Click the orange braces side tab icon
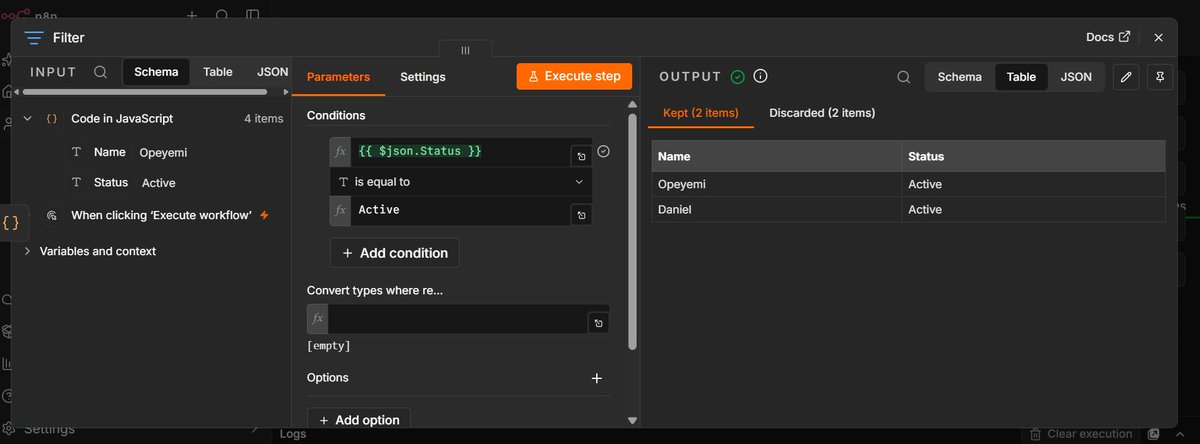1200x444 pixels. tap(11, 223)
